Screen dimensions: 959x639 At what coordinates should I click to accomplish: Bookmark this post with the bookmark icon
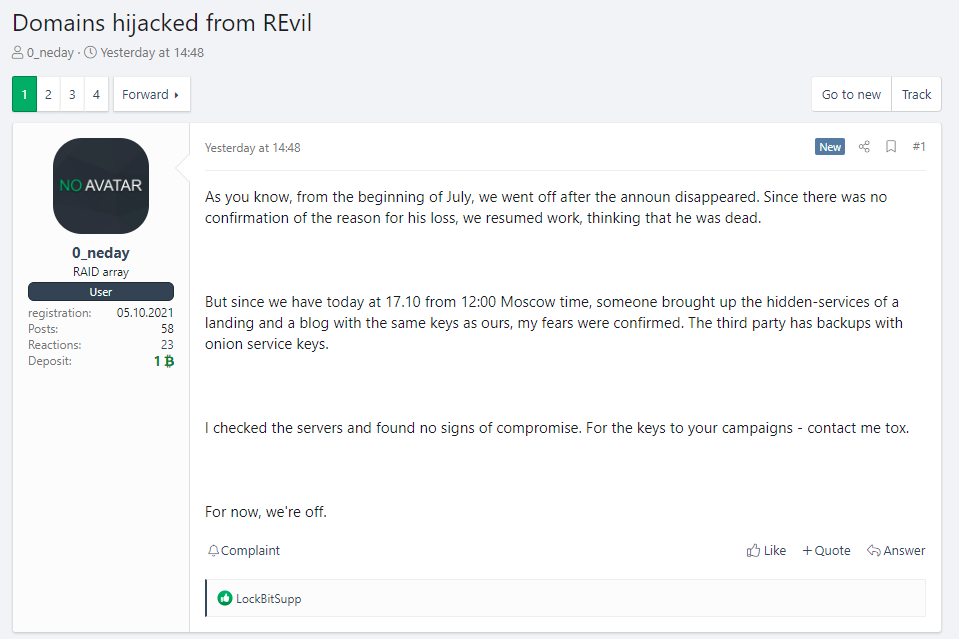click(x=891, y=147)
